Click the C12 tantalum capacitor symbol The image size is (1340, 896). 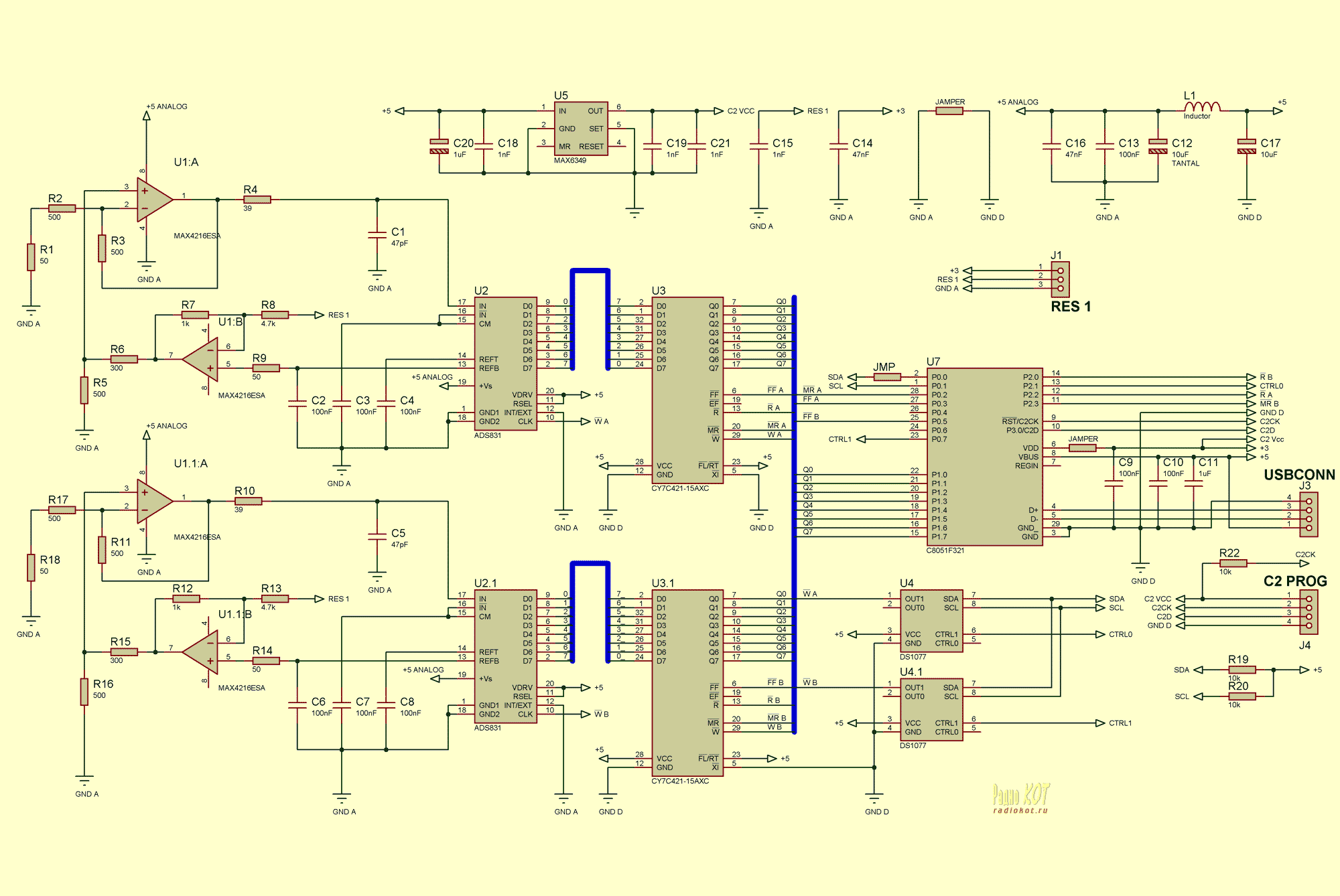(1158, 147)
